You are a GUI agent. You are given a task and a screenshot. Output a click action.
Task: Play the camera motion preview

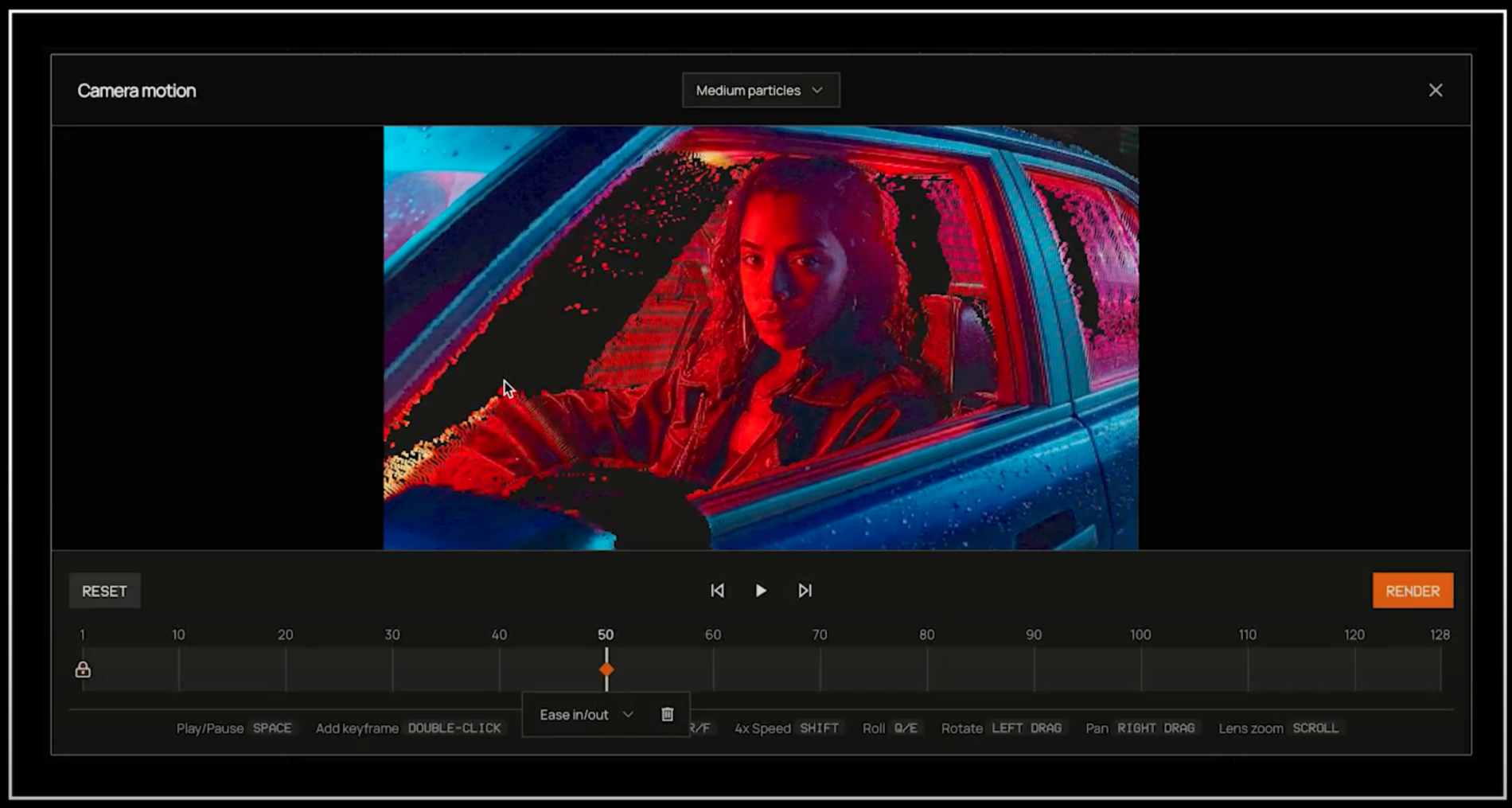tap(761, 591)
